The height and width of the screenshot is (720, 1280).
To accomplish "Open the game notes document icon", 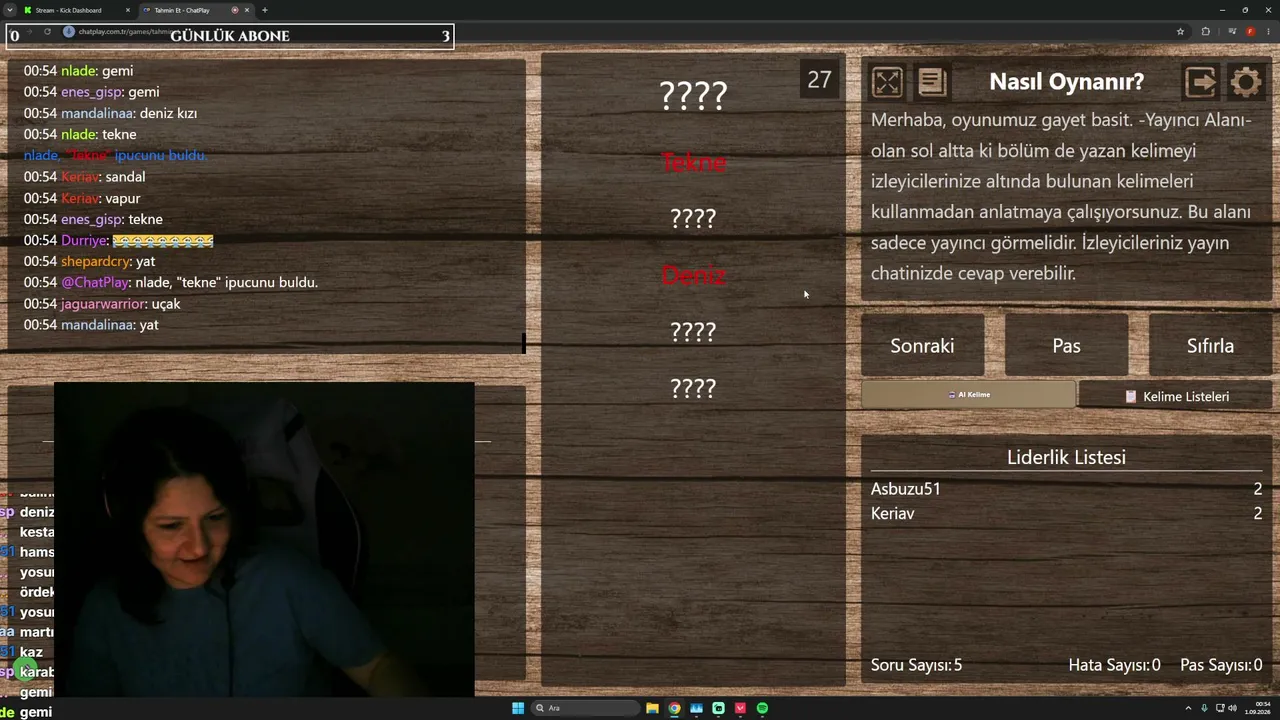I will point(932,82).
